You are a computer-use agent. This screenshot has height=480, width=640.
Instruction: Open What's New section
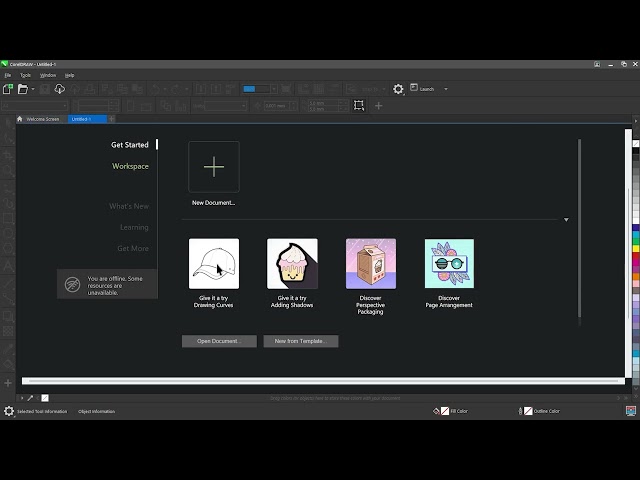[129, 206]
